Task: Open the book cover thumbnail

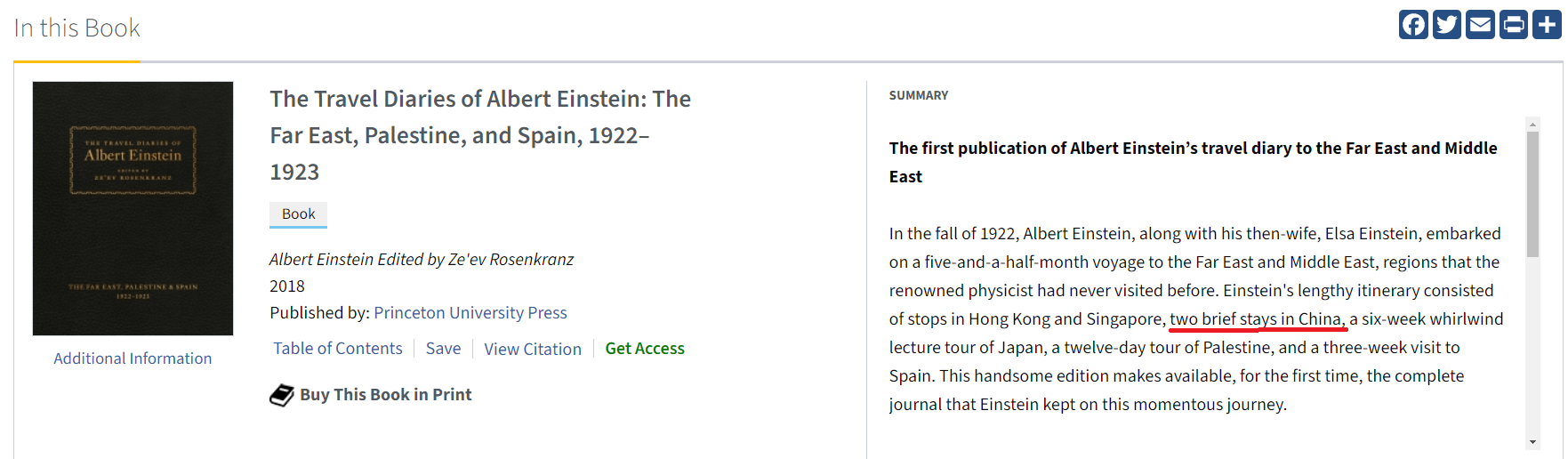Action: [x=133, y=208]
